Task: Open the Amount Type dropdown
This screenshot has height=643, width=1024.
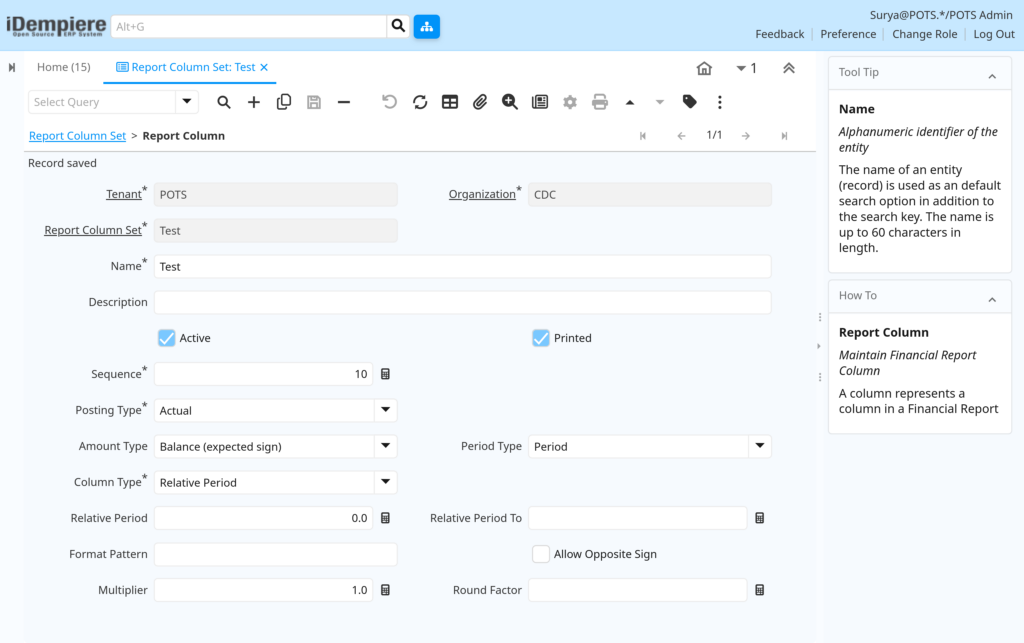Action: [385, 446]
